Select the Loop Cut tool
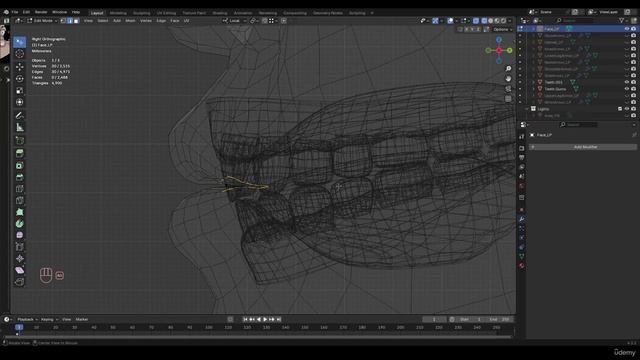 coord(20,189)
